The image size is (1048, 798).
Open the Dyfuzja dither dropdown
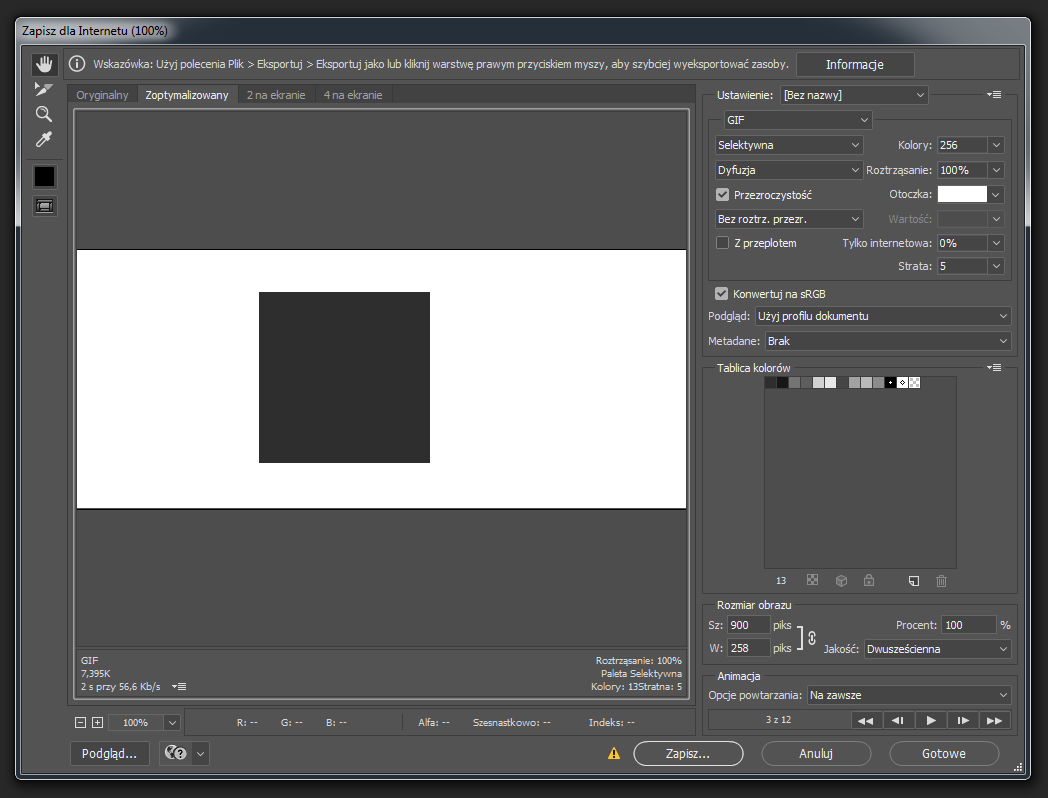click(x=789, y=170)
